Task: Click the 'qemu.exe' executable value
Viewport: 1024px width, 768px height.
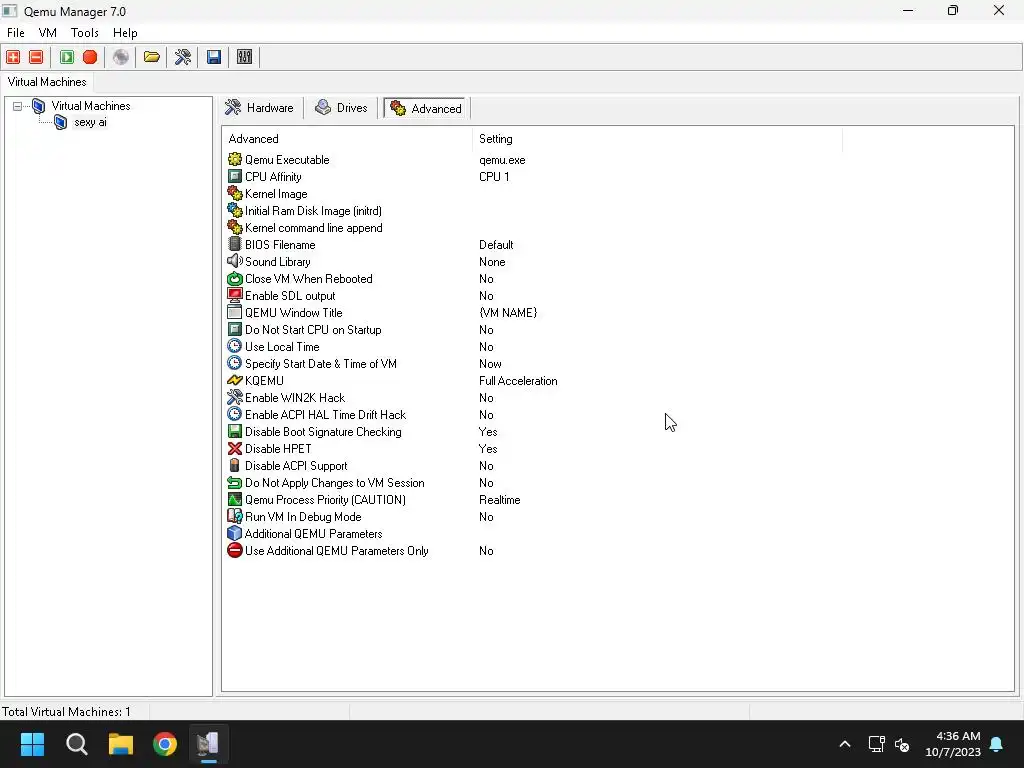Action: [502, 160]
